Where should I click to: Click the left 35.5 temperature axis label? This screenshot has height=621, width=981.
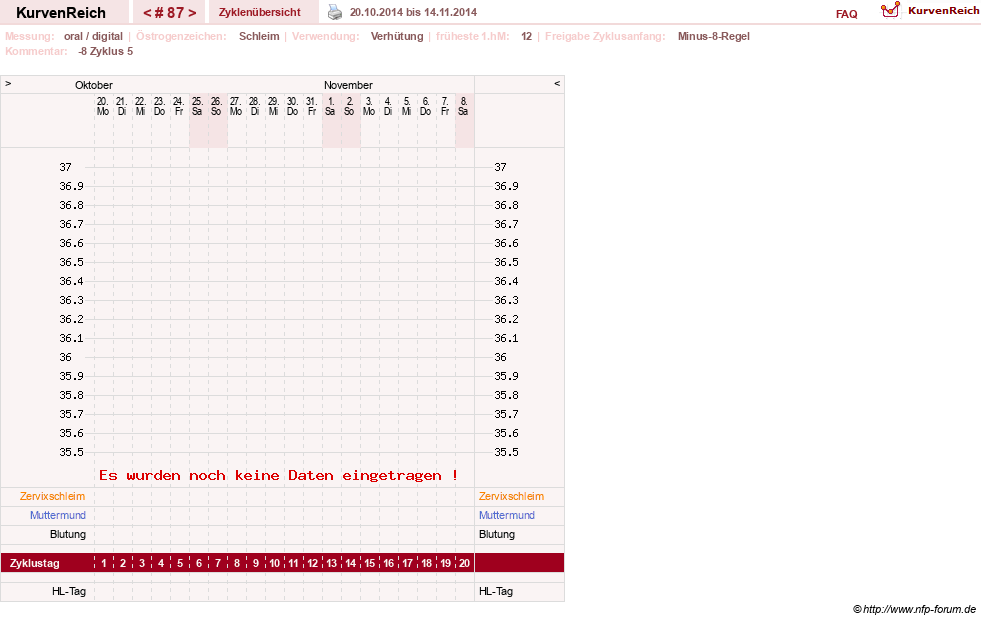click(x=71, y=452)
